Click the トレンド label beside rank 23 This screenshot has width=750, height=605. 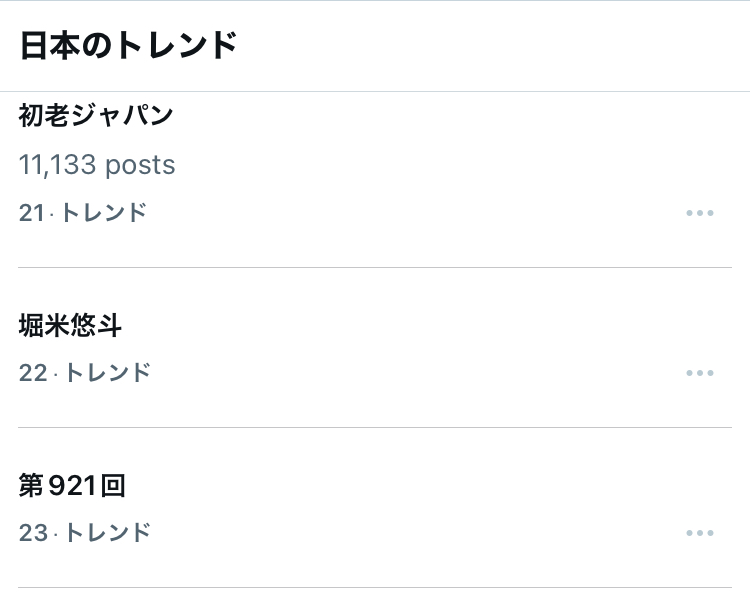(x=107, y=533)
